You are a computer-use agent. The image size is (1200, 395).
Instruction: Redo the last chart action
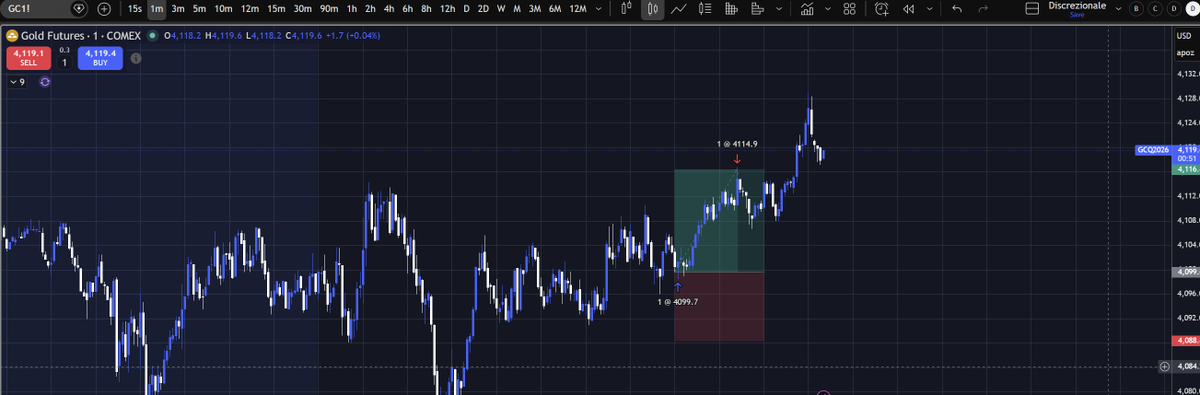(x=984, y=9)
